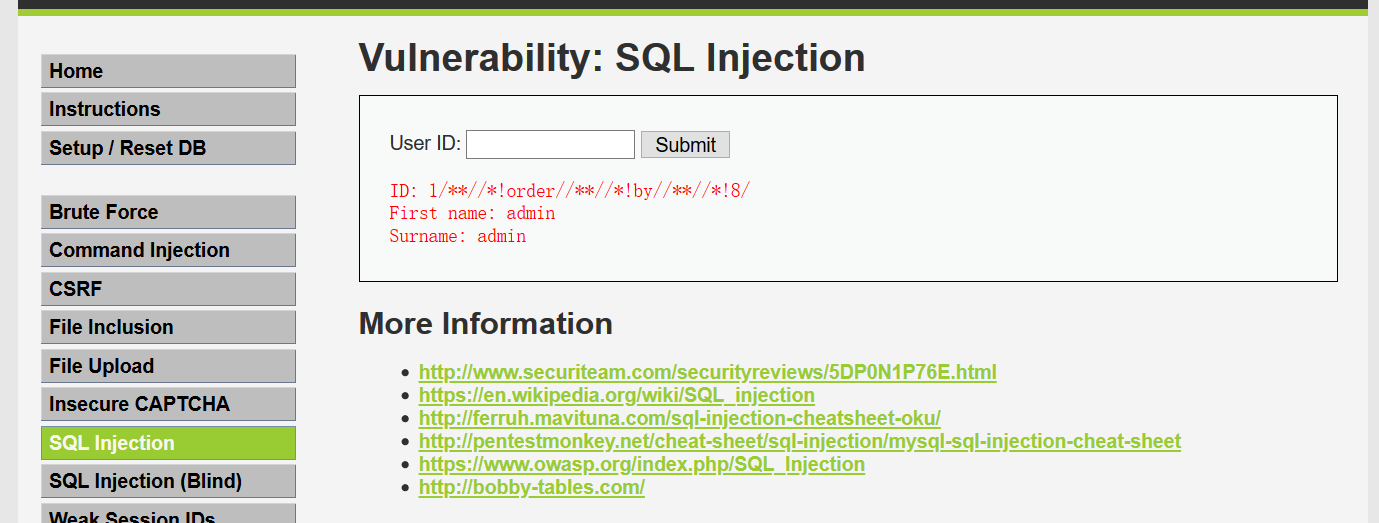Navigate to the CSRF page

pos(168,289)
